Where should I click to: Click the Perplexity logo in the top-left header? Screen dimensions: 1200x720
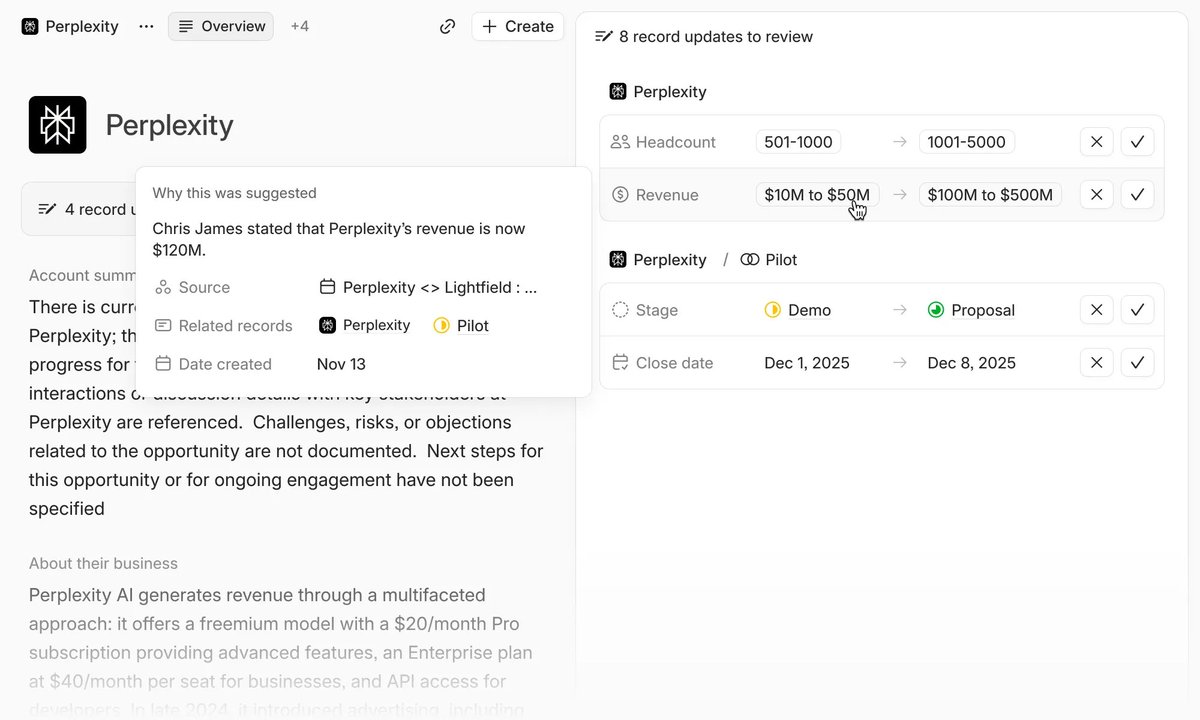pos(28,26)
